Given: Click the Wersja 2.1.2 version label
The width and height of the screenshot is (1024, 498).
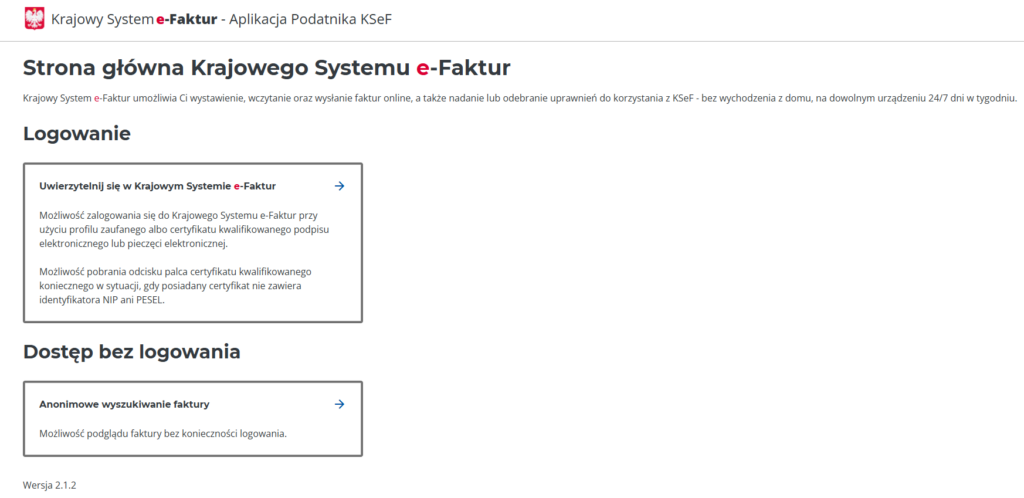Looking at the screenshot, I should 50,485.
